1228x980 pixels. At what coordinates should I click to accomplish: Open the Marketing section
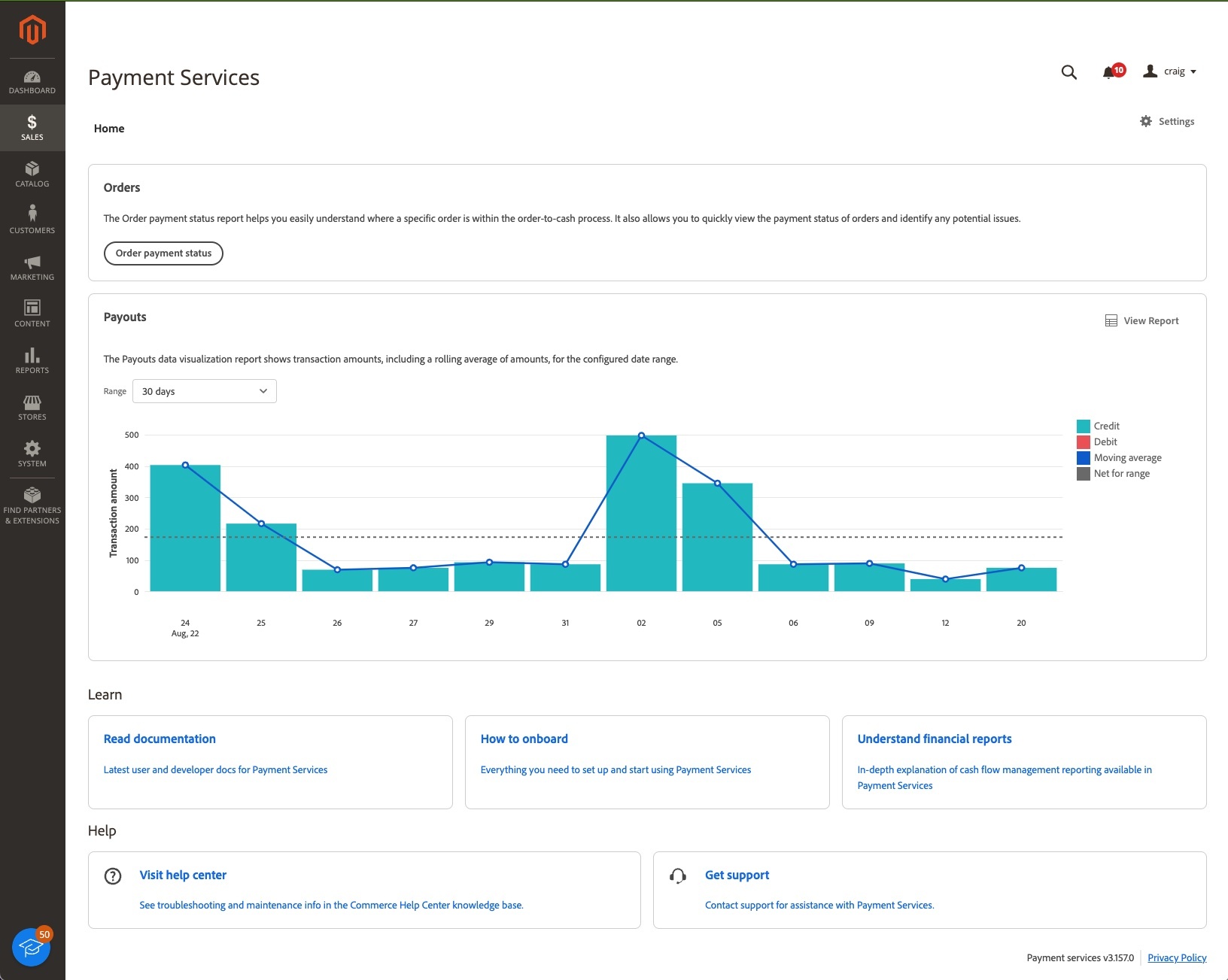[x=32, y=266]
